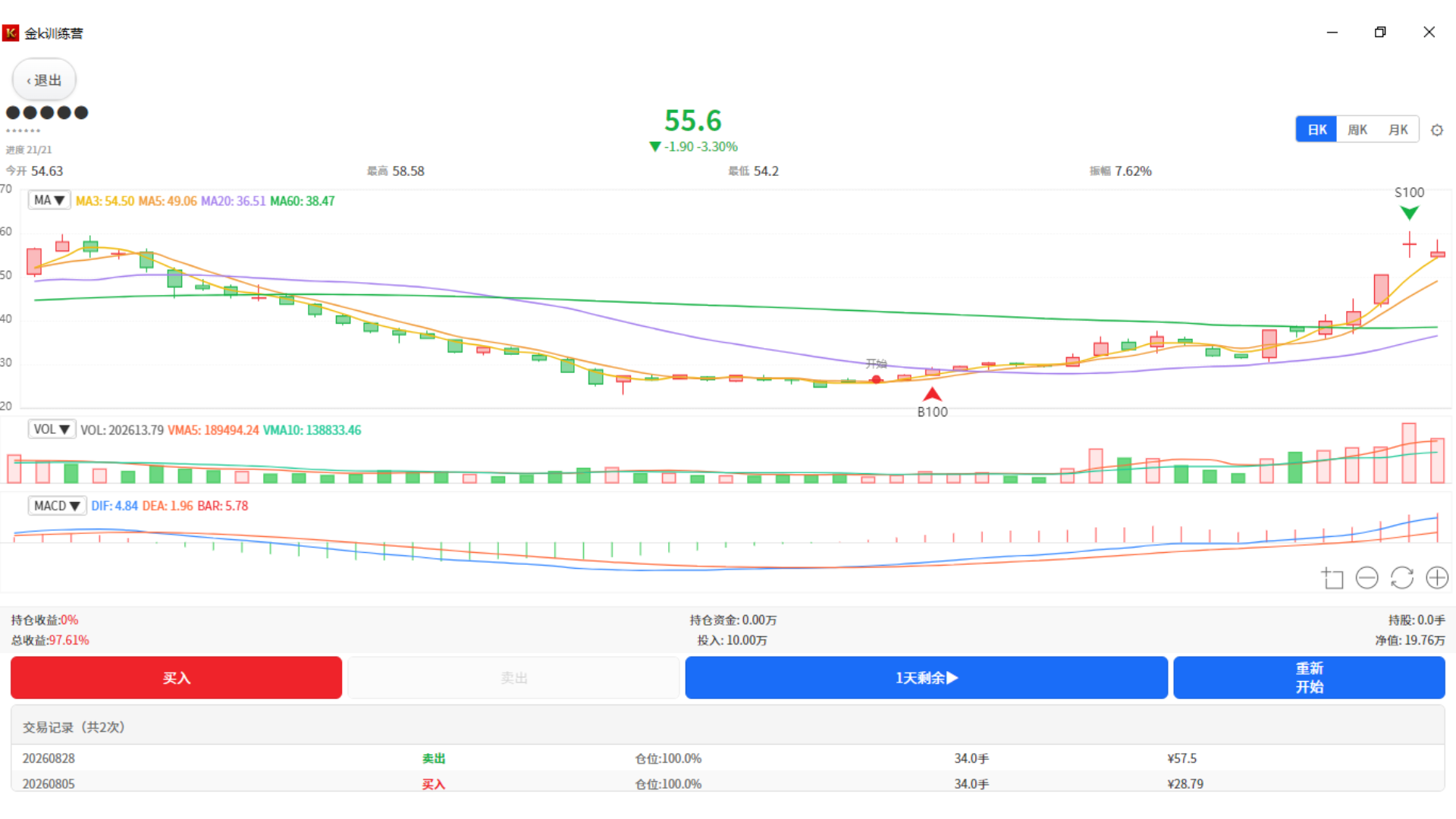The image size is (1456, 819).
Task: Click the zoom in plus circle icon
Action: (1437, 578)
